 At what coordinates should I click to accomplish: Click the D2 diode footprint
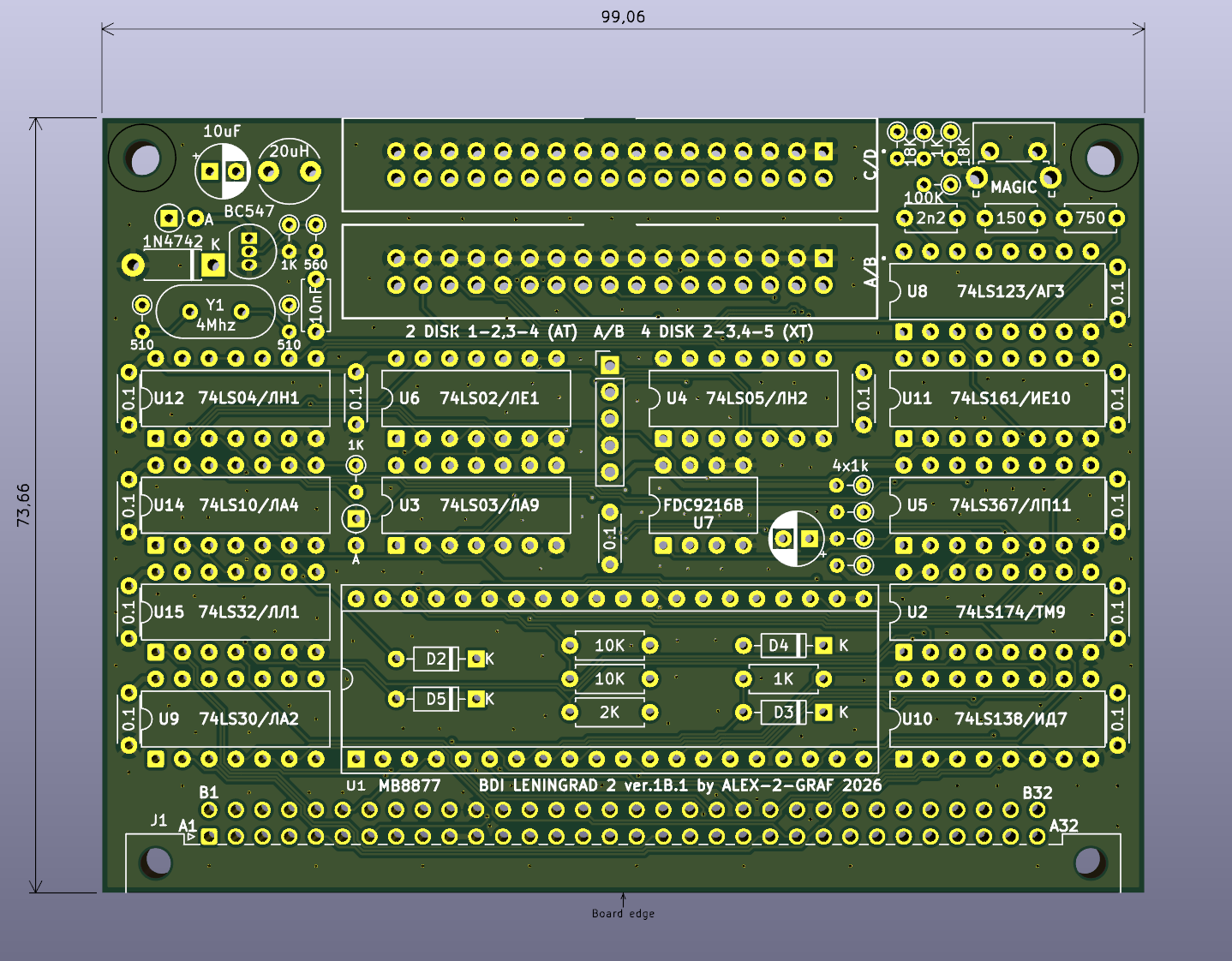click(436, 659)
